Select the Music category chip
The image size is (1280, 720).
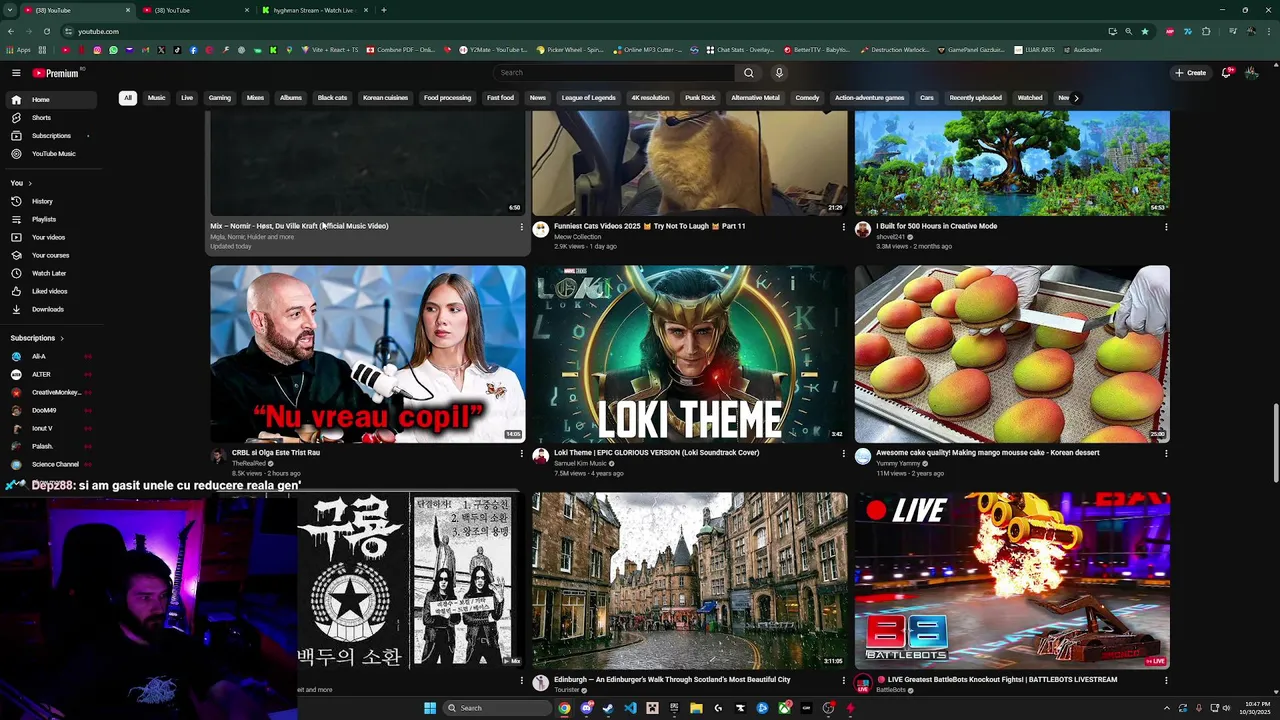coord(157,98)
